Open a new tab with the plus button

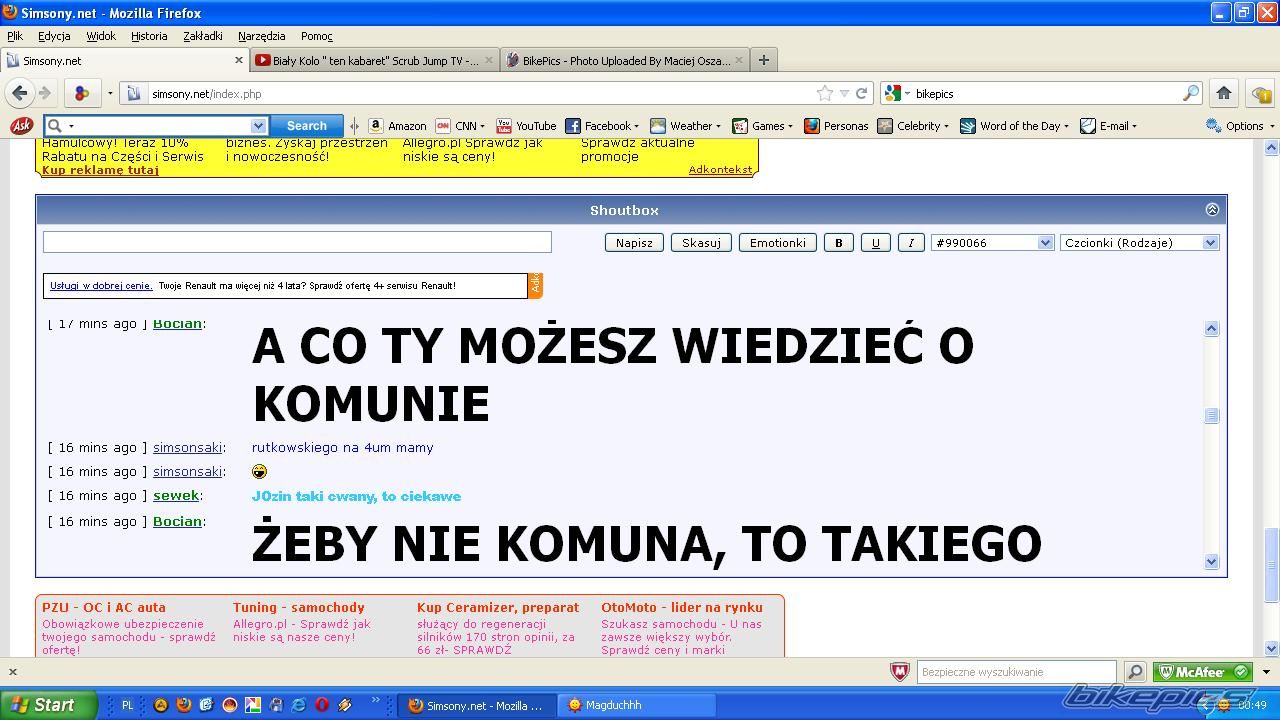click(x=763, y=60)
